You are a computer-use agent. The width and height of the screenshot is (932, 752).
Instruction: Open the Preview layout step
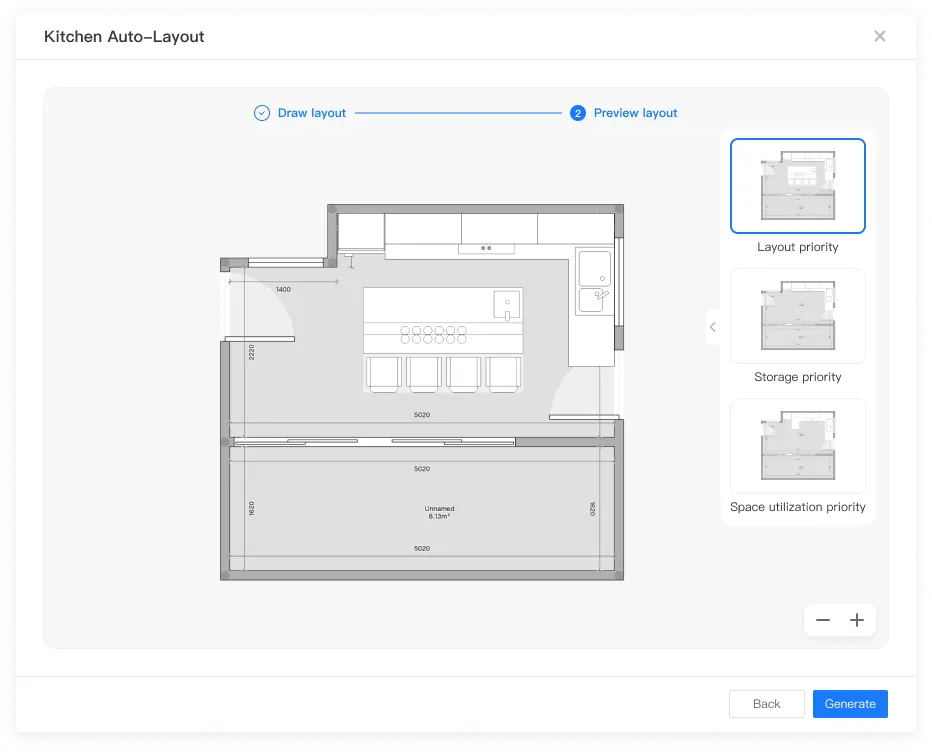[635, 113]
